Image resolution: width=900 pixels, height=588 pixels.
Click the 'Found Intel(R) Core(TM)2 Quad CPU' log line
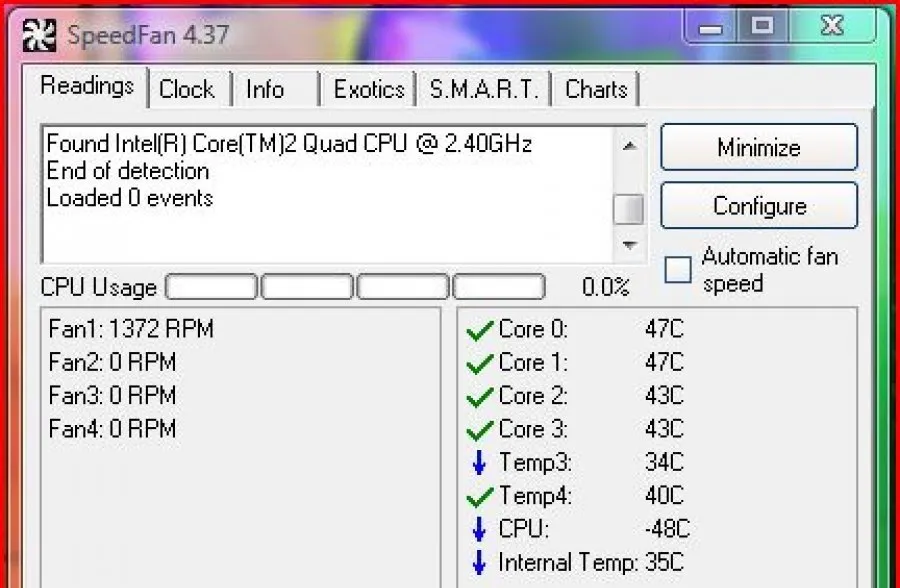[289, 144]
